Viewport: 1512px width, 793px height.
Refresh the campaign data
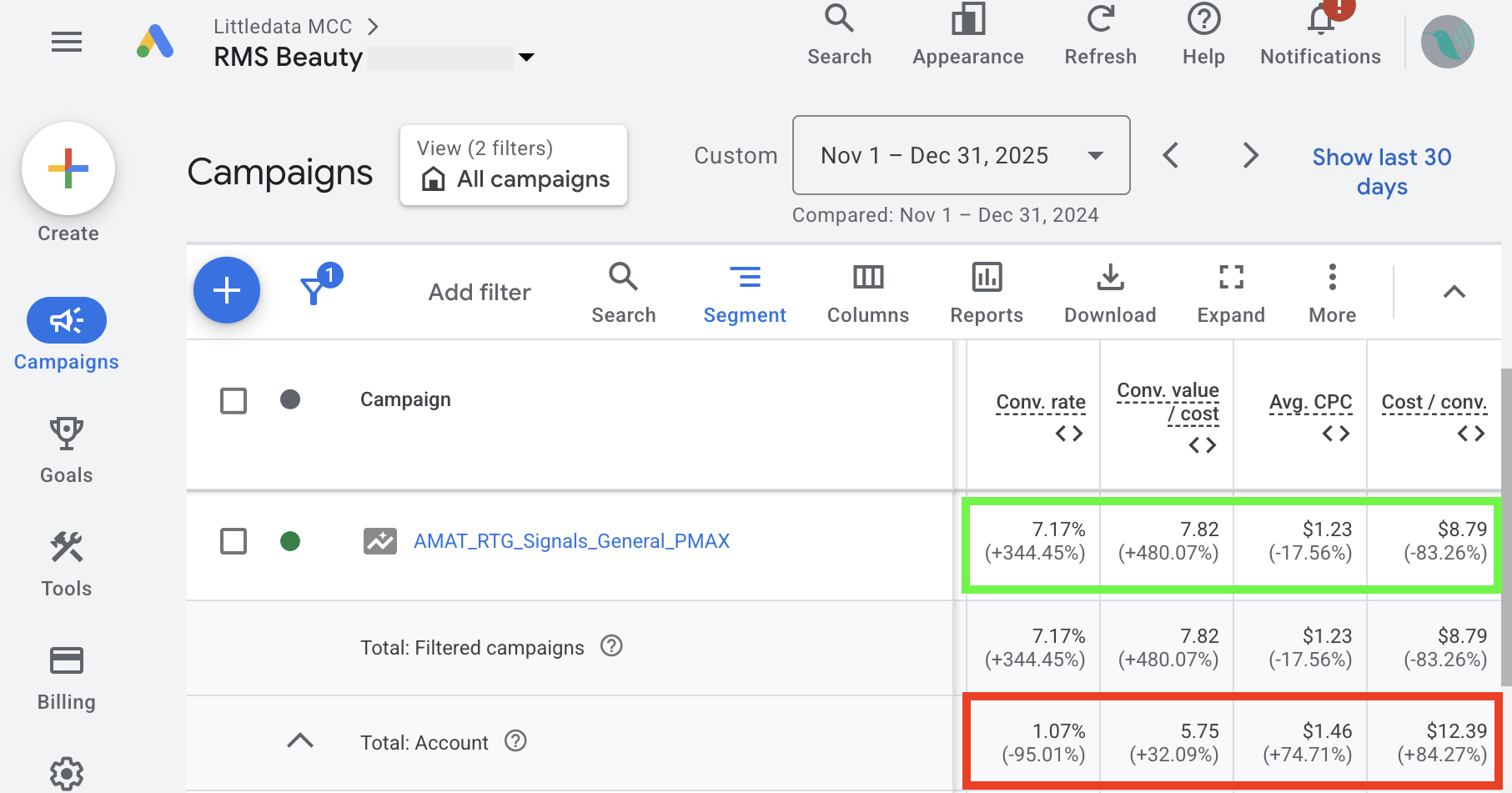[1100, 35]
